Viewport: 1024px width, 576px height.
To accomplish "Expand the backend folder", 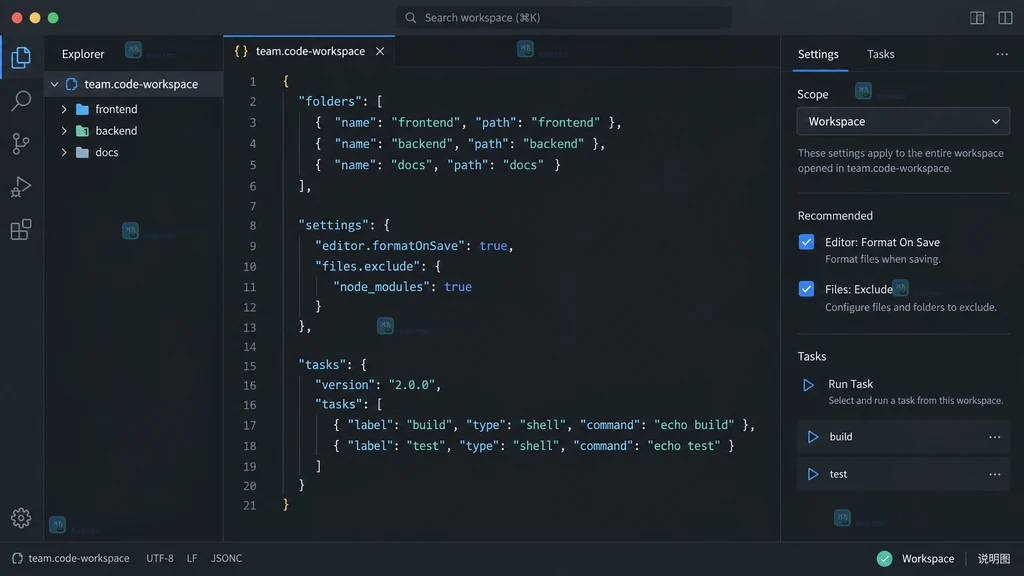I will coord(64,131).
